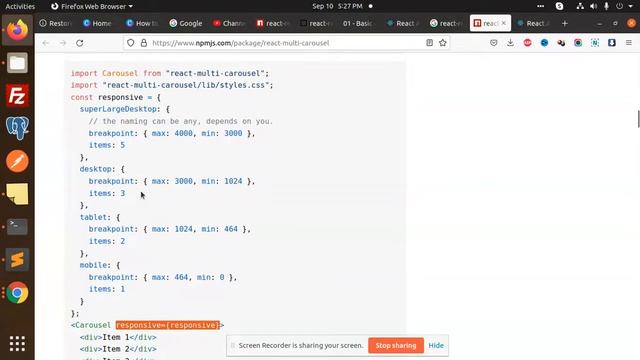Click the page vertical scrollbar handle
640x360 pixels.
tap(638, 119)
